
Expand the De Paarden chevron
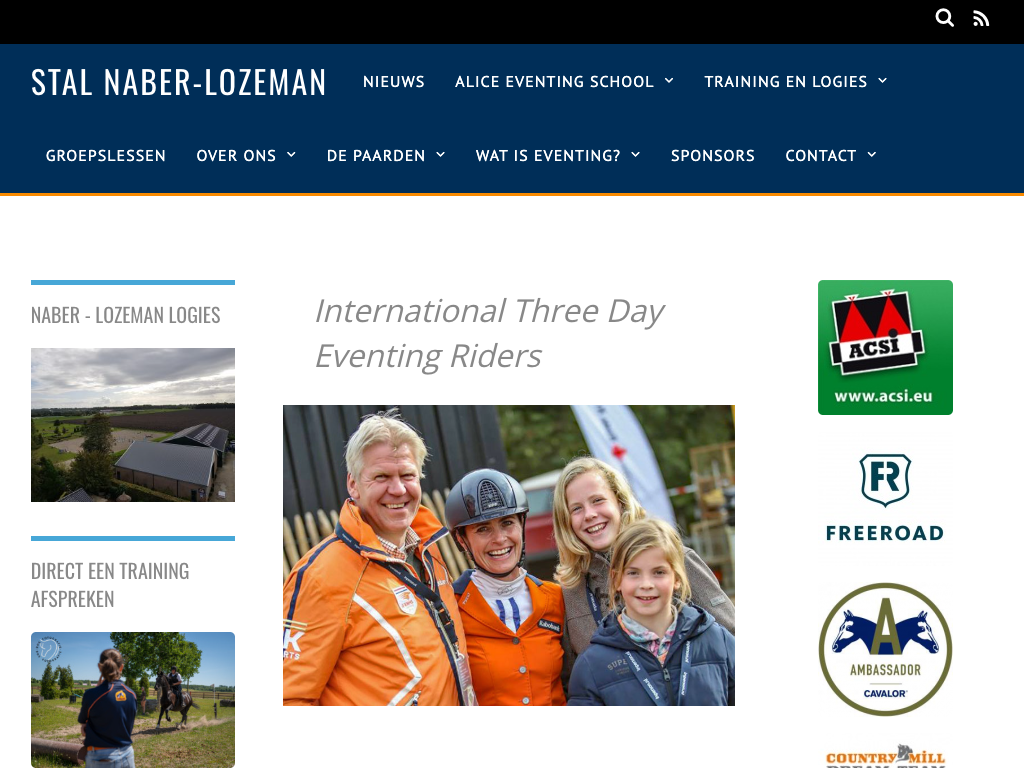[x=440, y=155]
